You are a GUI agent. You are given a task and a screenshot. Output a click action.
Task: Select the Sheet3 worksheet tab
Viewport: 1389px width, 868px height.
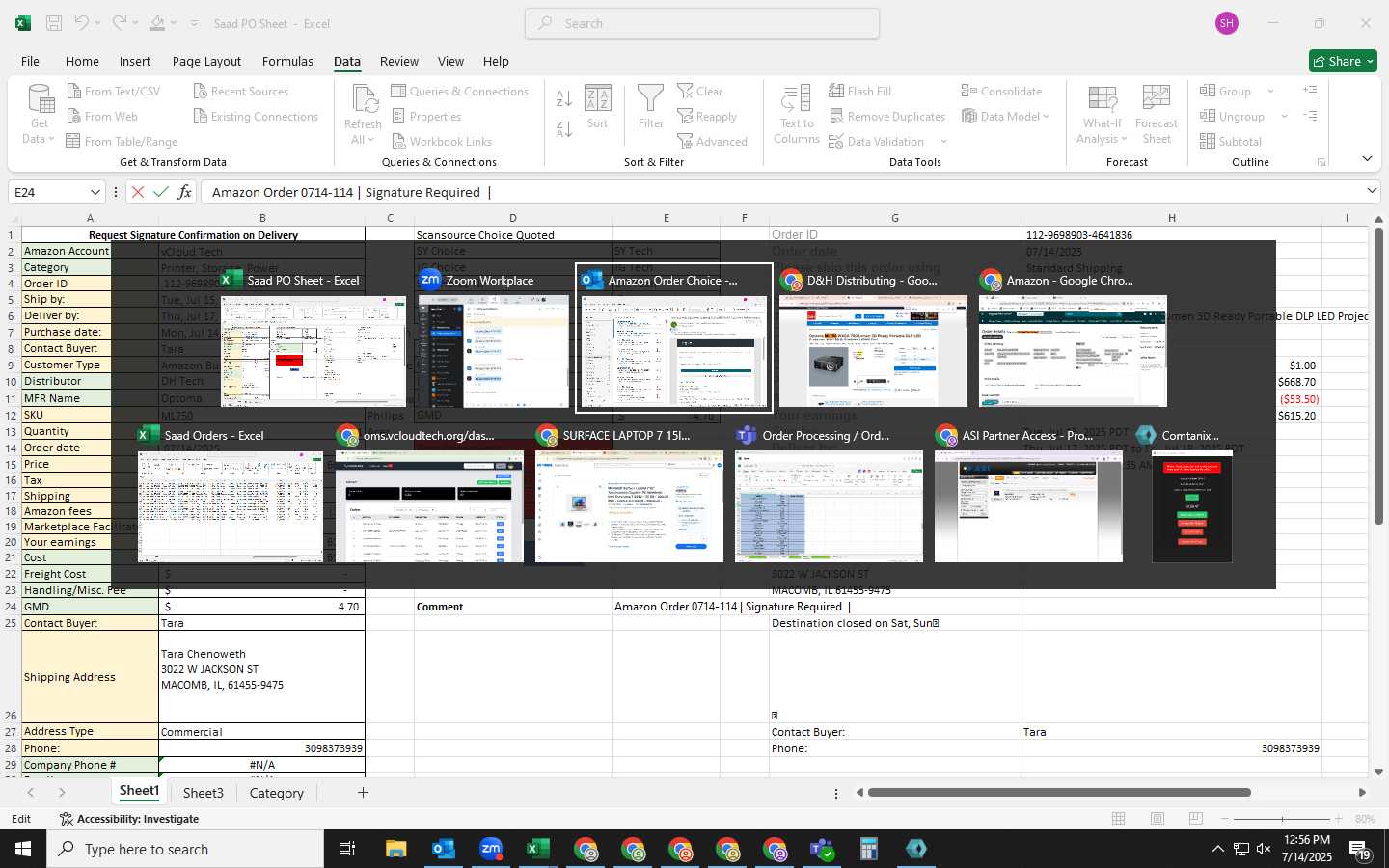(204, 793)
